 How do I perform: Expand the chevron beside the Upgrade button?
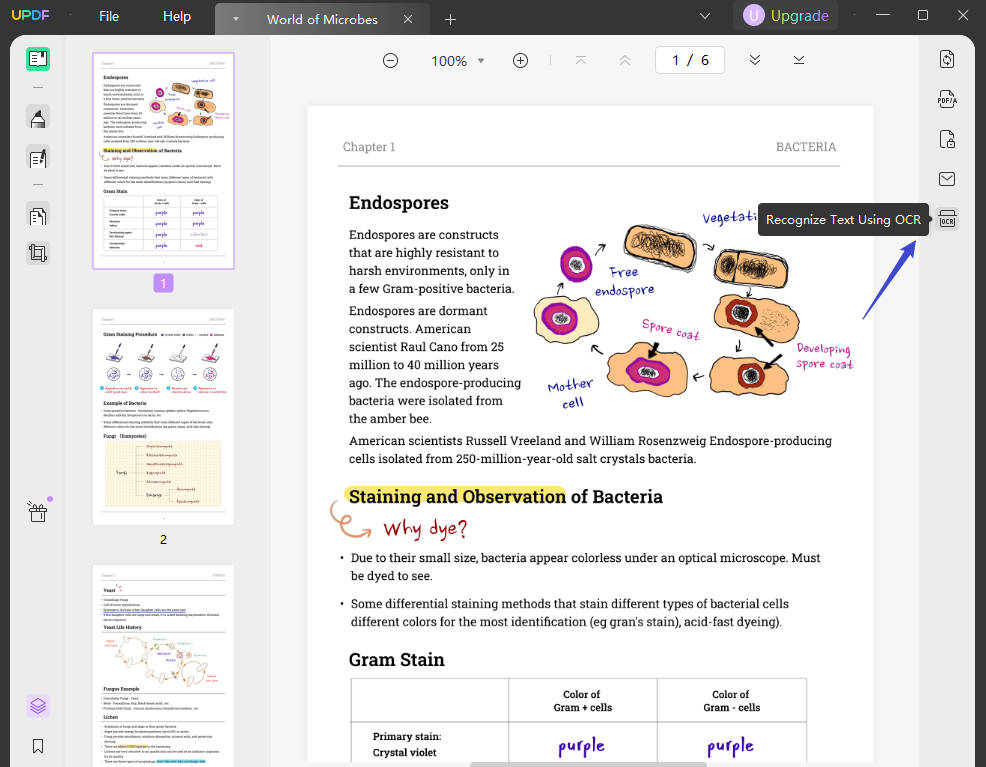coord(705,16)
